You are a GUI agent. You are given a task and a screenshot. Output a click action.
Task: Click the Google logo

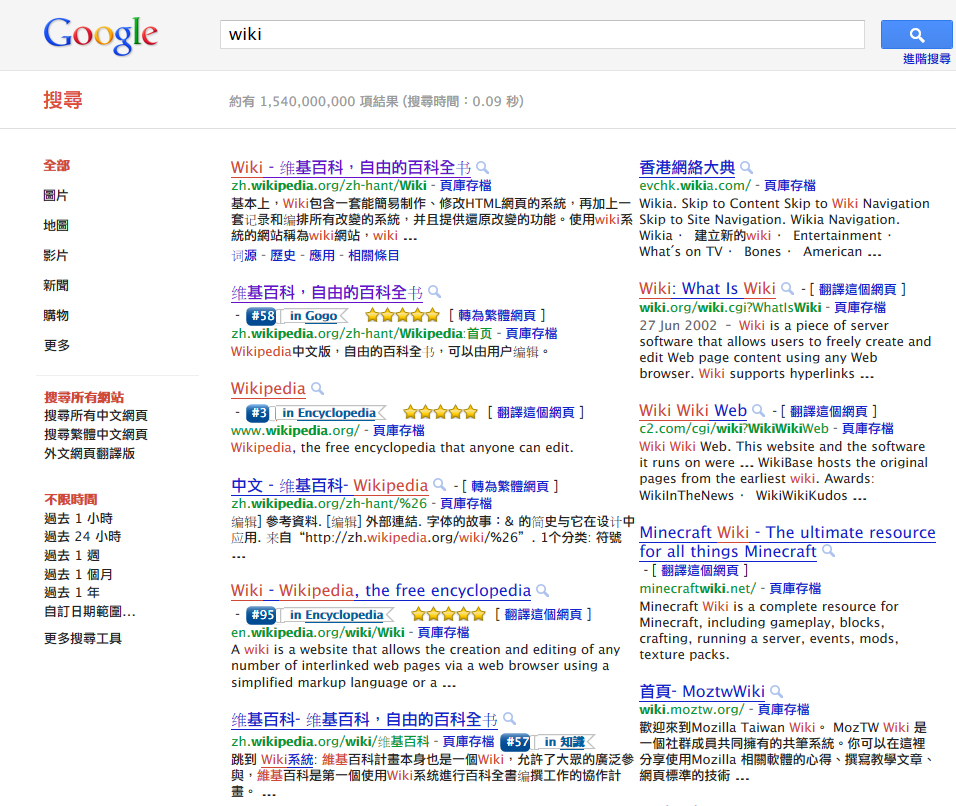click(x=100, y=36)
